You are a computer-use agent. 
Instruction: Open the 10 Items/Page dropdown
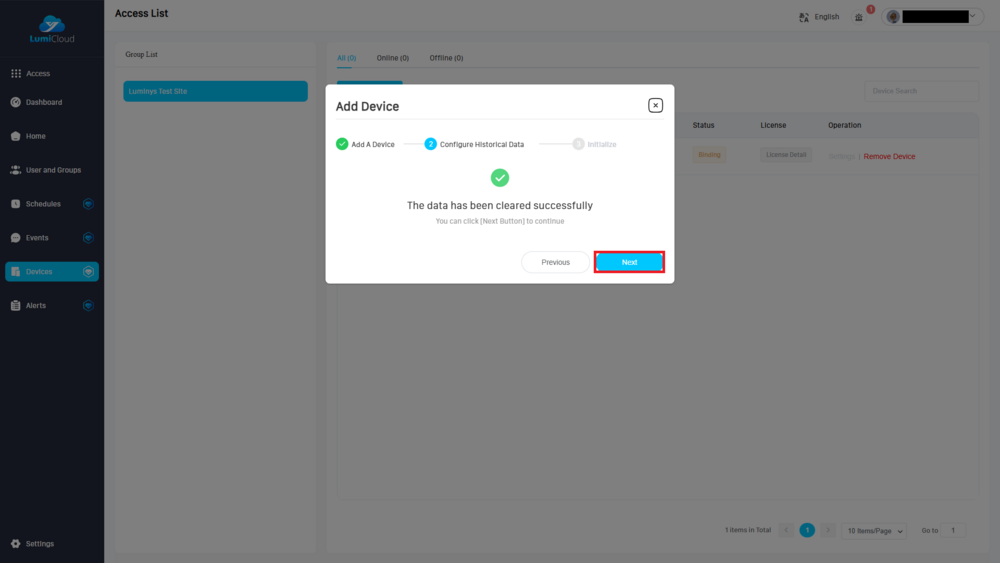point(874,531)
